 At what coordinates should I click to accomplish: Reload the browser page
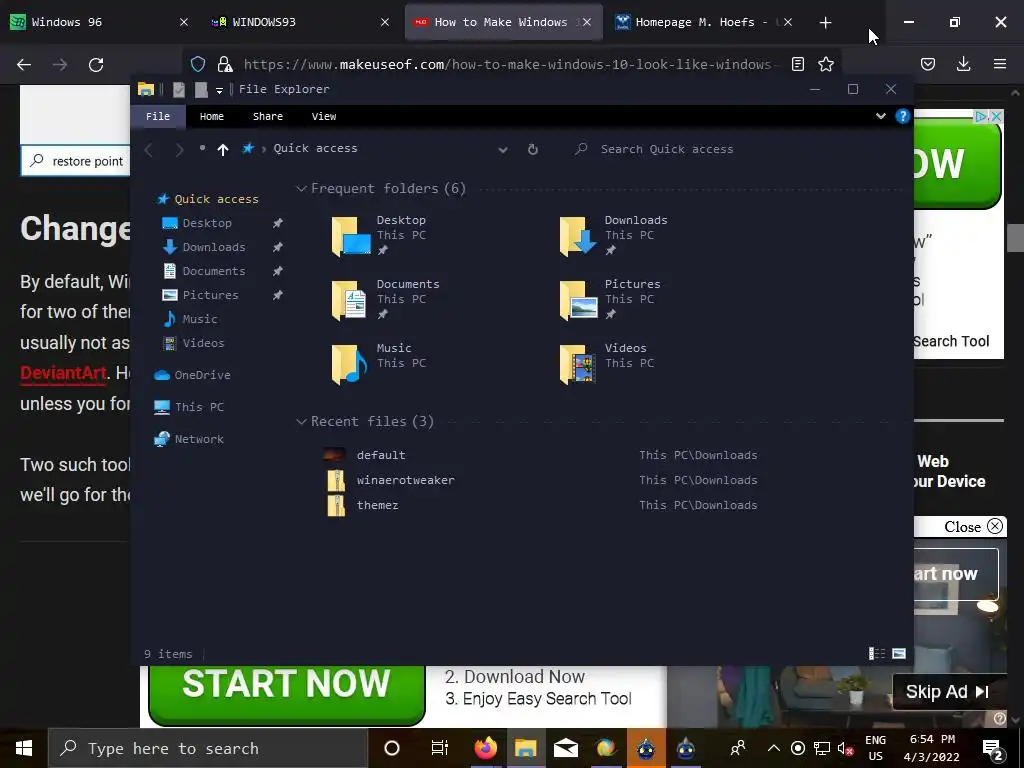pos(96,65)
